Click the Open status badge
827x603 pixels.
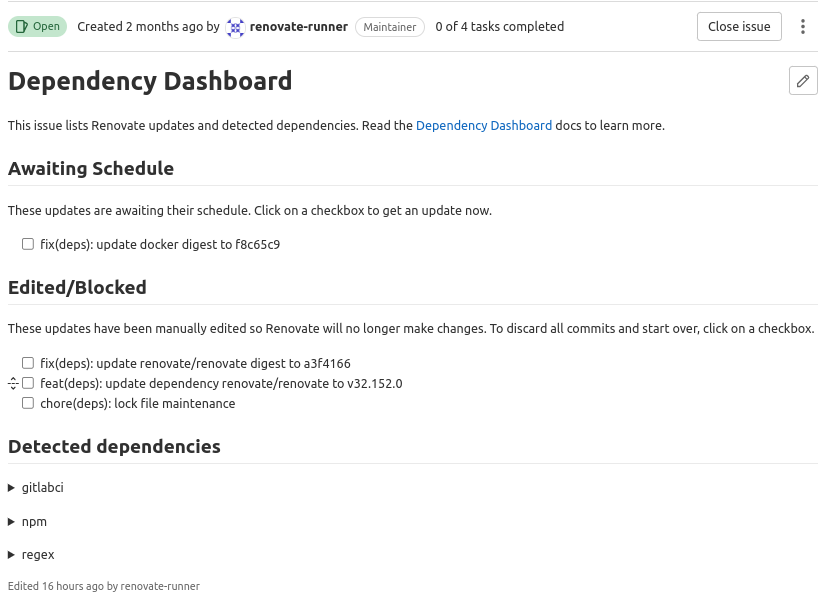point(37,26)
